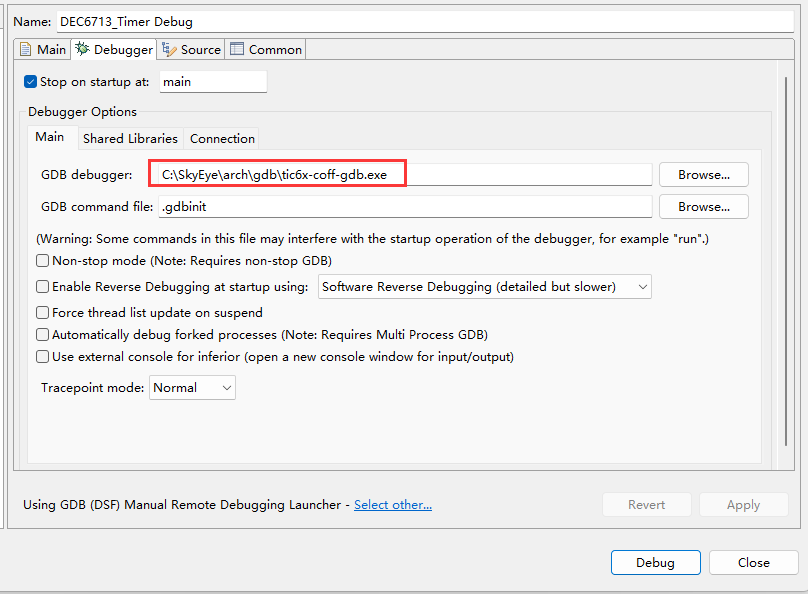Image resolution: width=808 pixels, height=594 pixels.
Task: Click the Close button
Action: [x=753, y=563]
